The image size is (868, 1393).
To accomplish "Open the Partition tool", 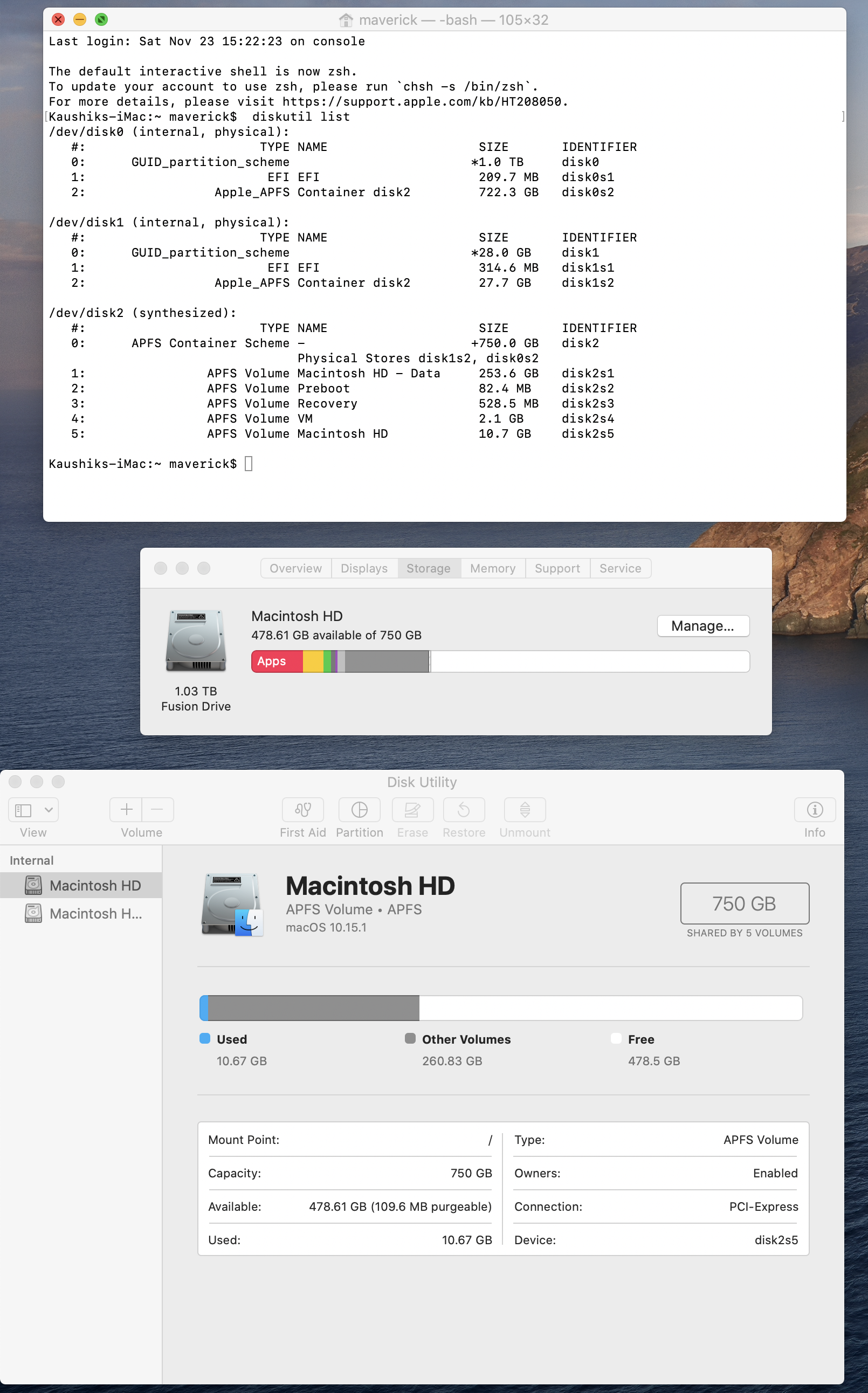I will click(x=360, y=810).
